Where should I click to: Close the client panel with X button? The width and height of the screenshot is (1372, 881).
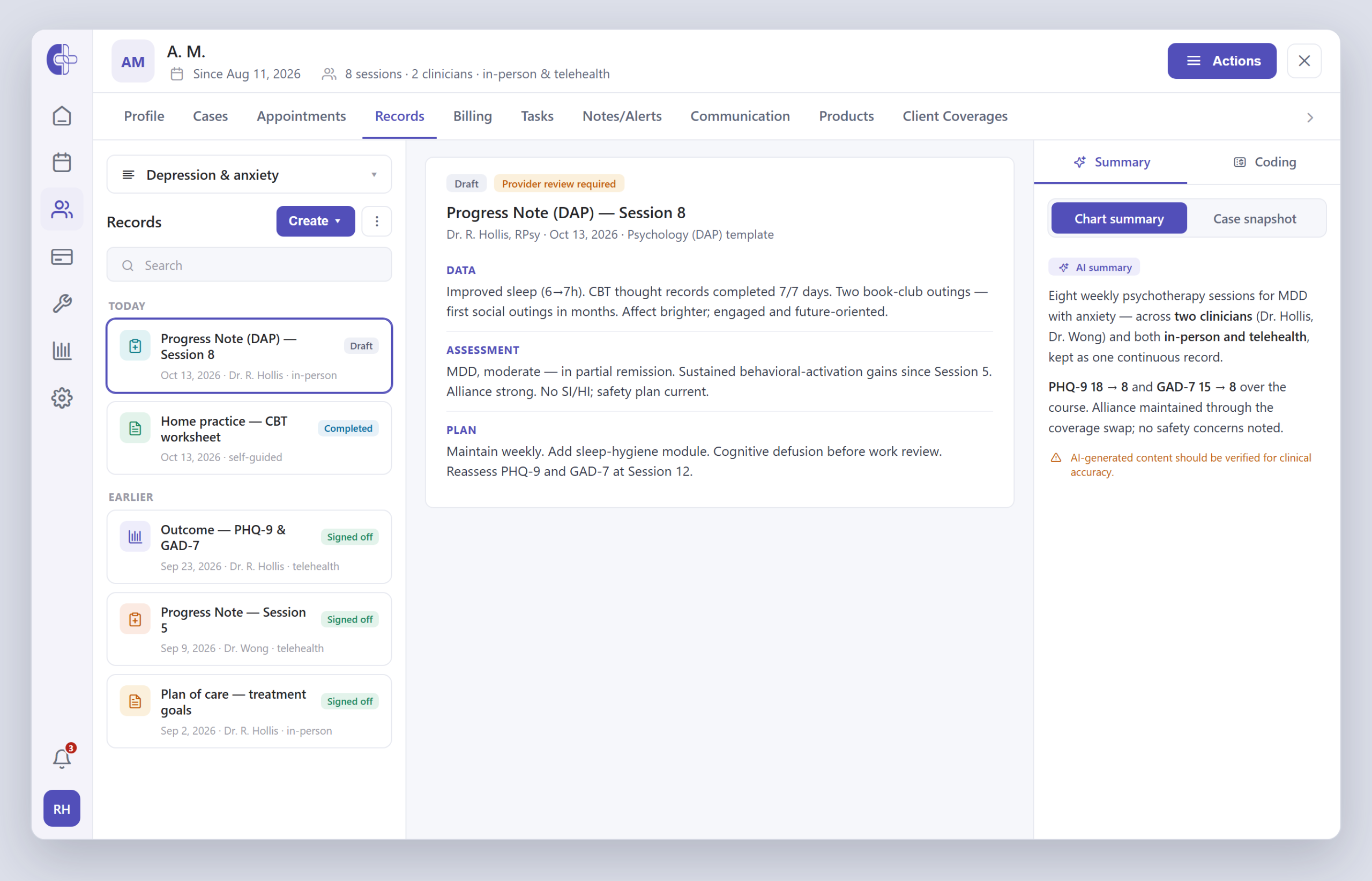tap(1304, 61)
